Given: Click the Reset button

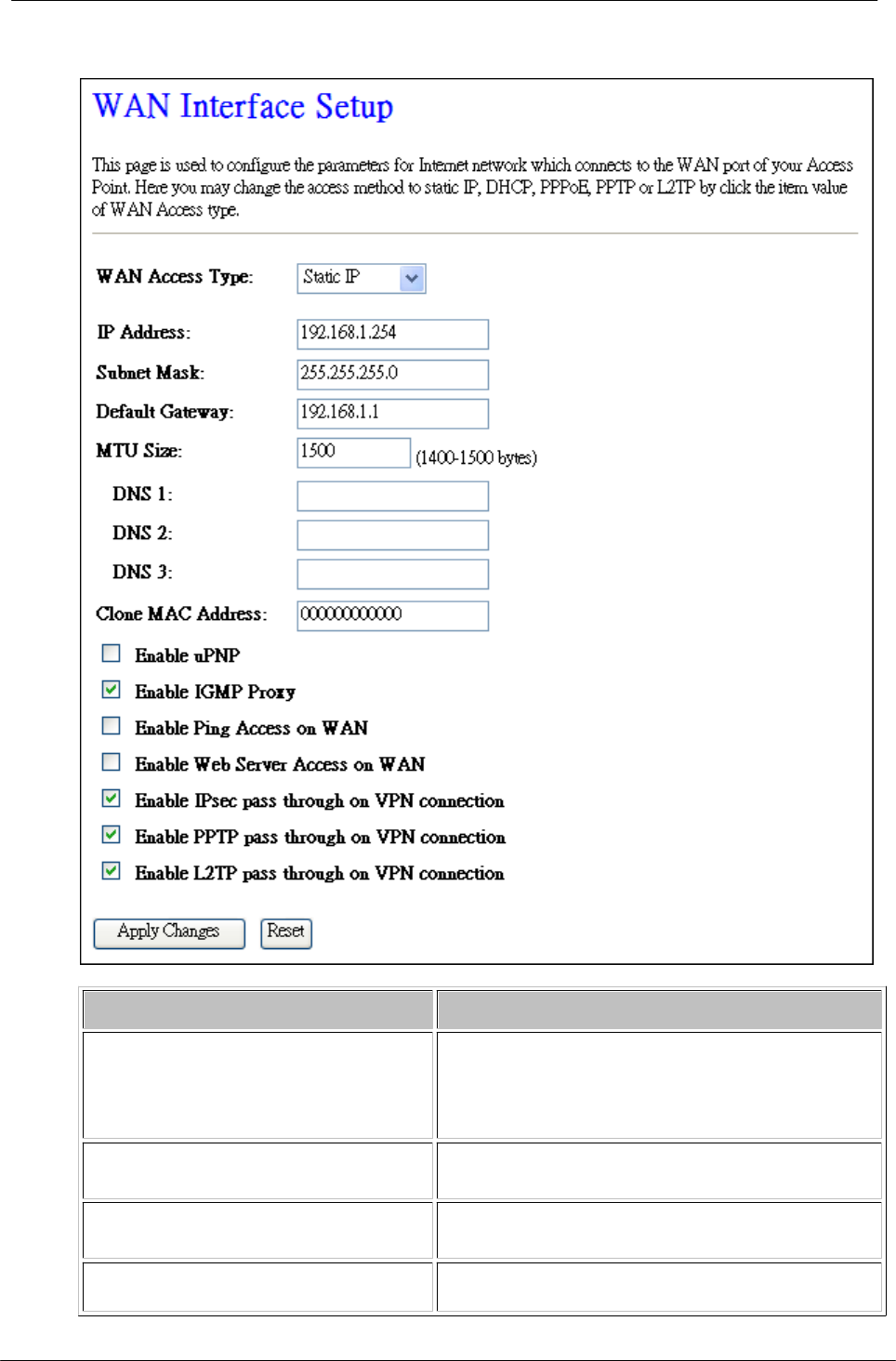Looking at the screenshot, I should (286, 932).
